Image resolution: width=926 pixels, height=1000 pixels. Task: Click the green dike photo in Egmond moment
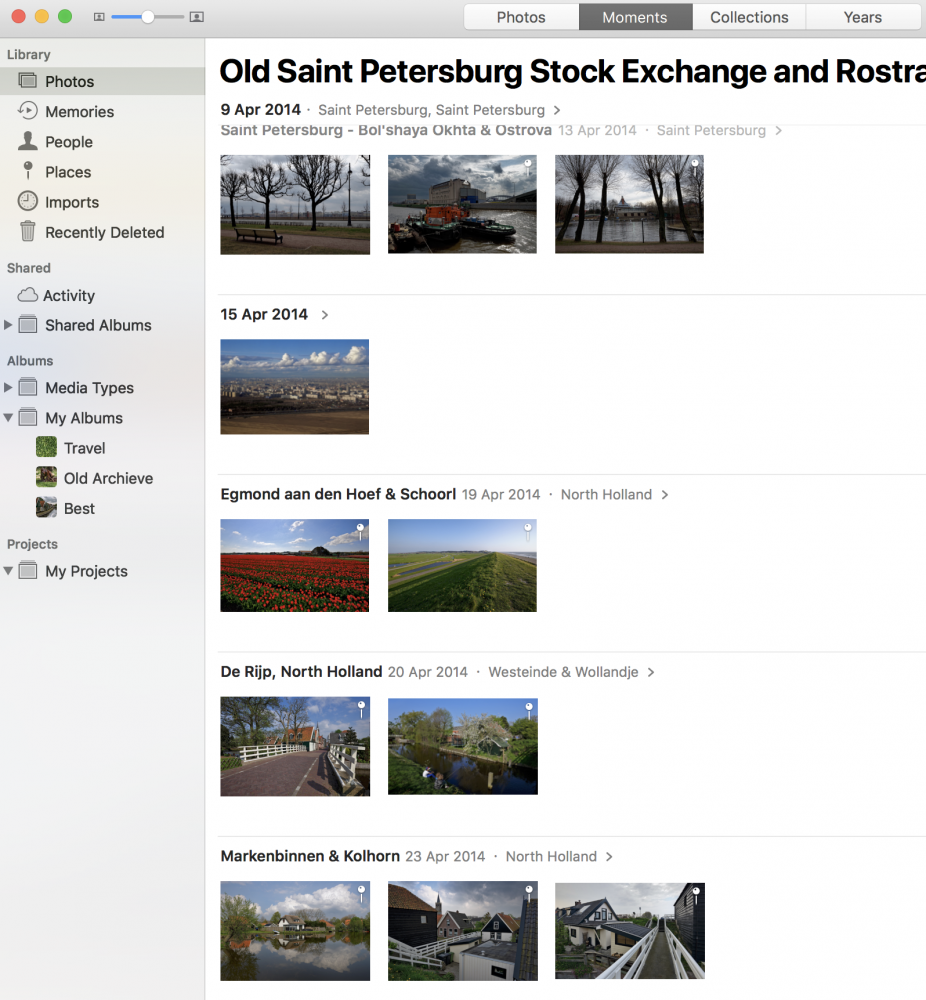point(462,566)
